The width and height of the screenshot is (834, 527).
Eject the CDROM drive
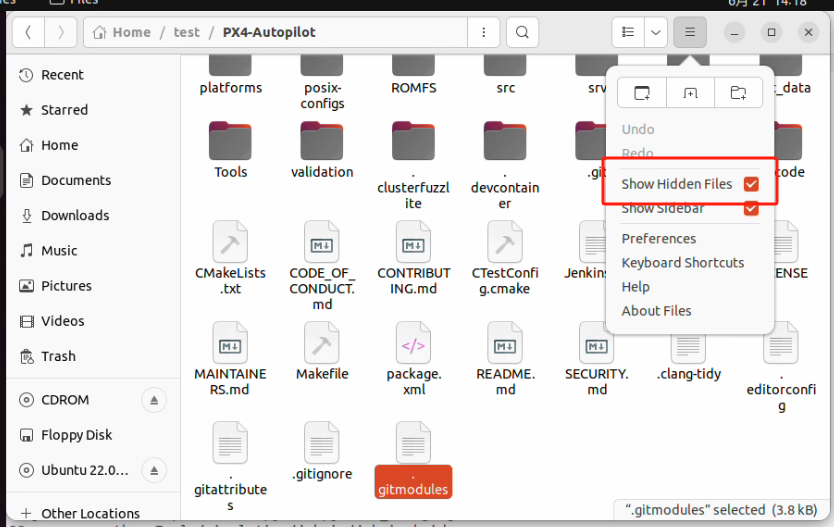pos(154,400)
